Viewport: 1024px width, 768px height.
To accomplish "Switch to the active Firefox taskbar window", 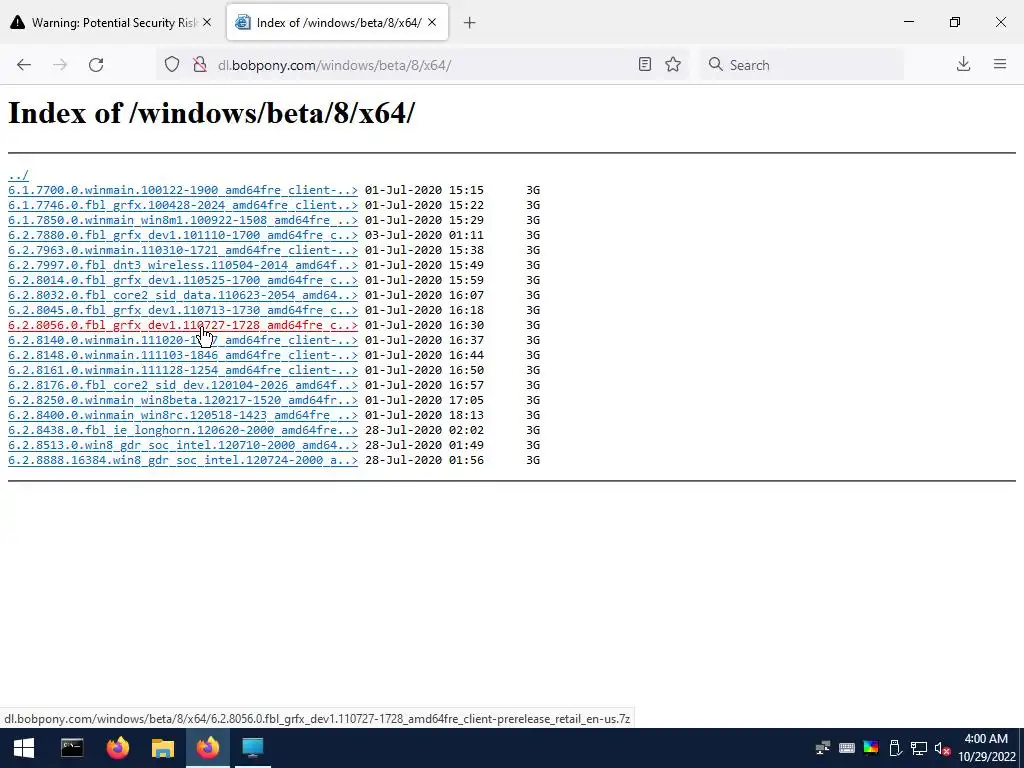I will click(208, 748).
